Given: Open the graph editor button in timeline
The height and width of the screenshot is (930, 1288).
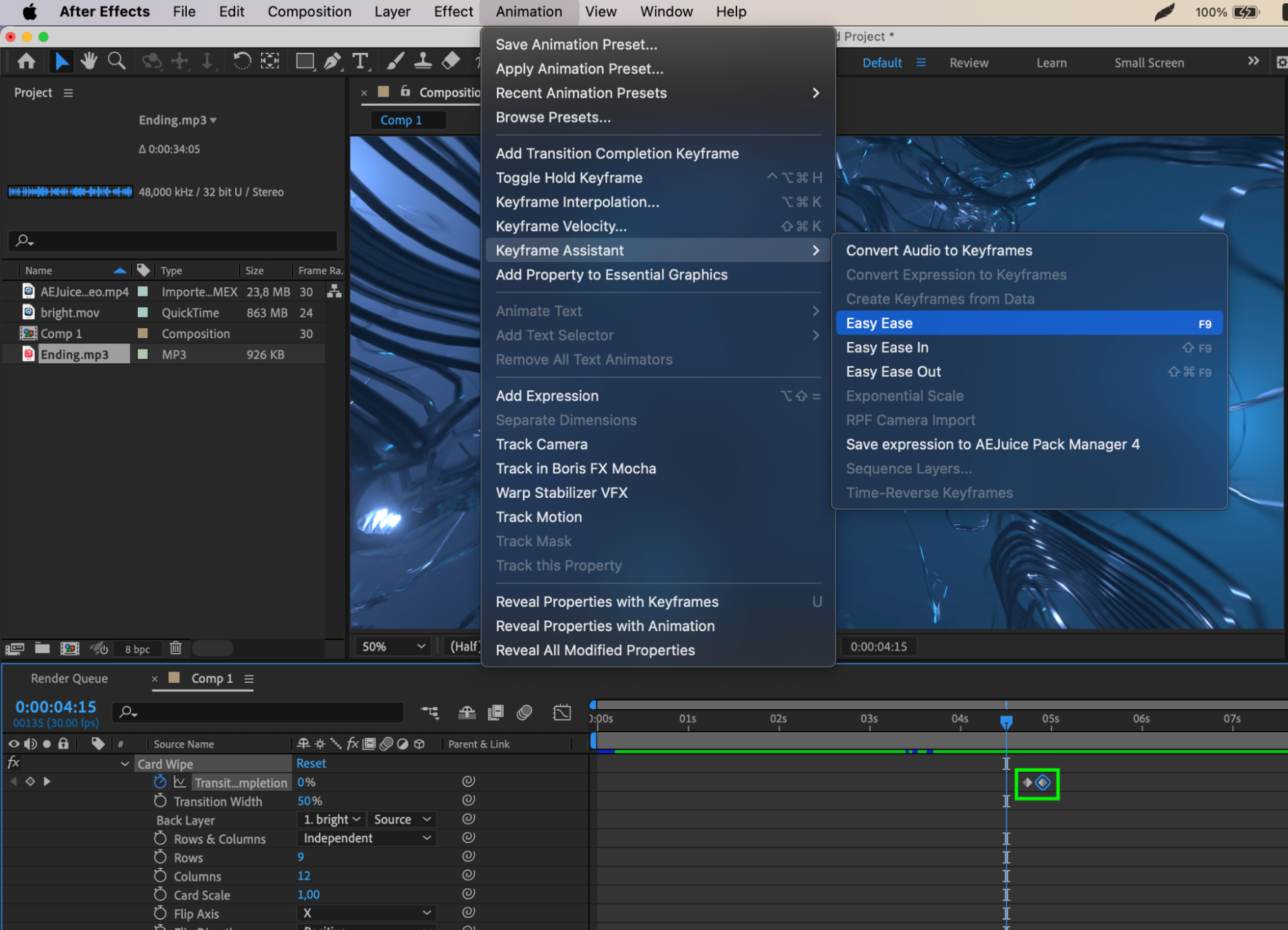Looking at the screenshot, I should (x=562, y=712).
